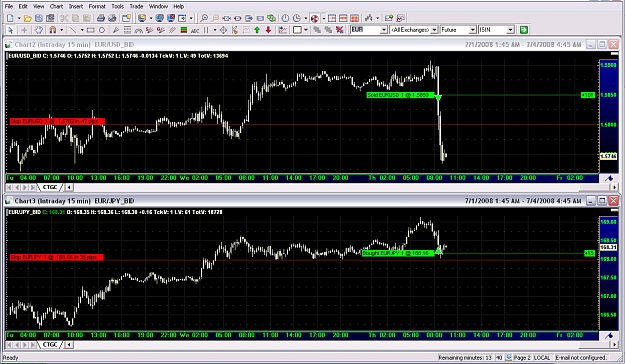Click the Fibonacci horizontal lines tool
This screenshot has height=364, width=625.
[128, 30]
